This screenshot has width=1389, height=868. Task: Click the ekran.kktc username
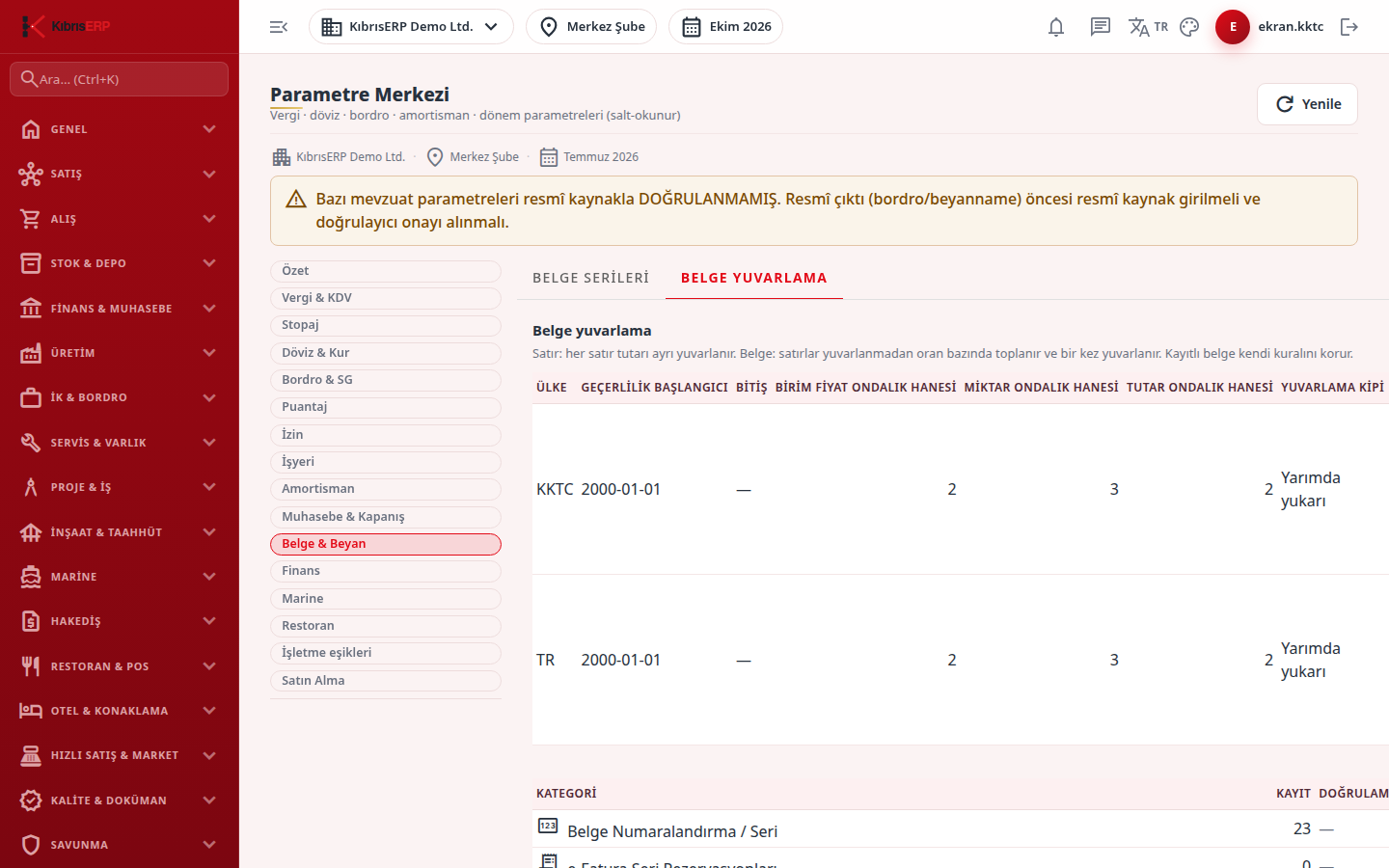tap(1291, 27)
